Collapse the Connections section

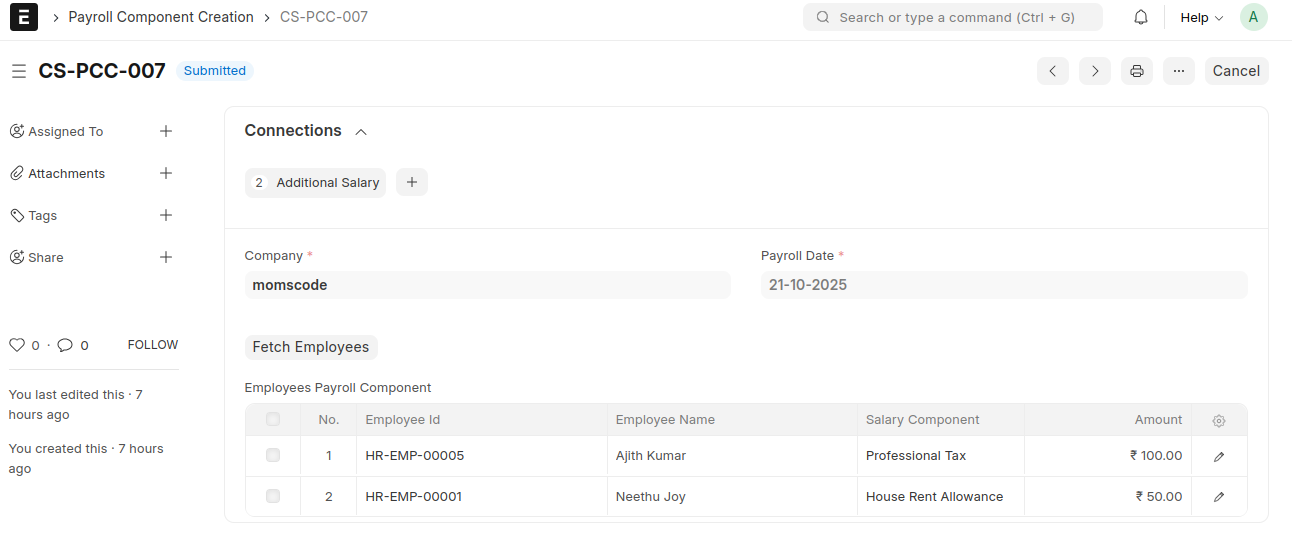coord(361,132)
